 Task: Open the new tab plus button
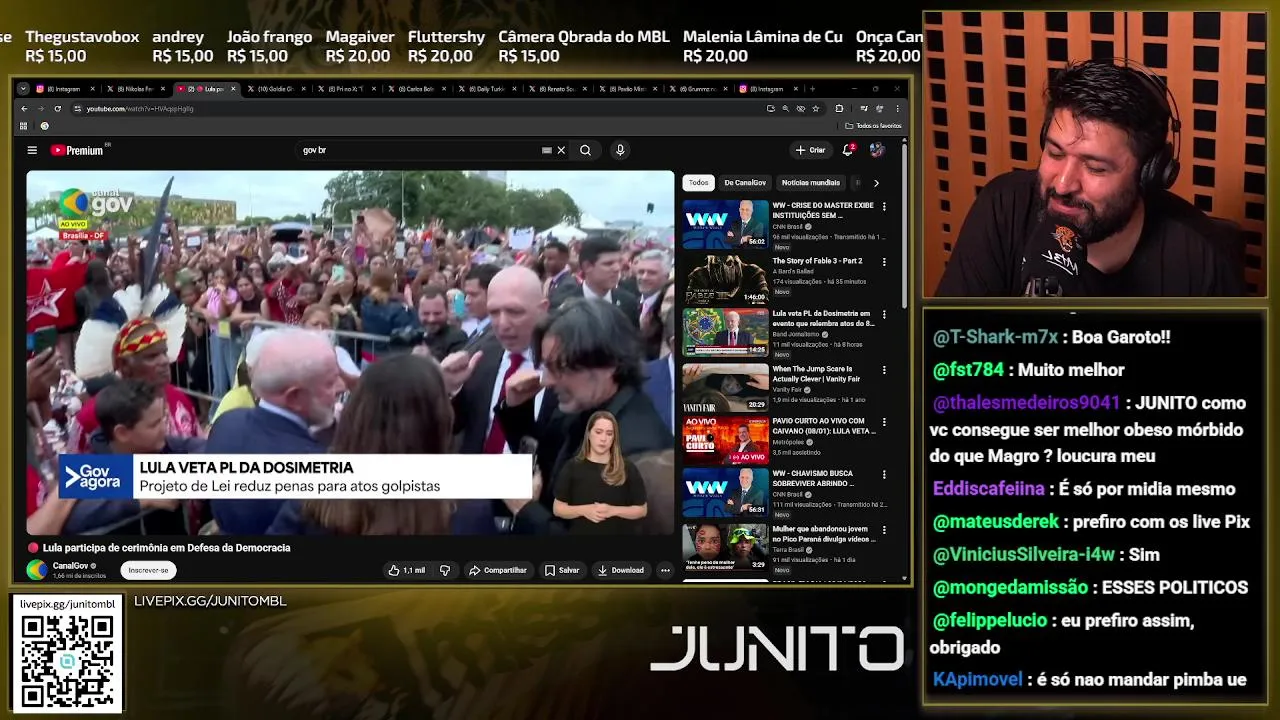tap(812, 89)
